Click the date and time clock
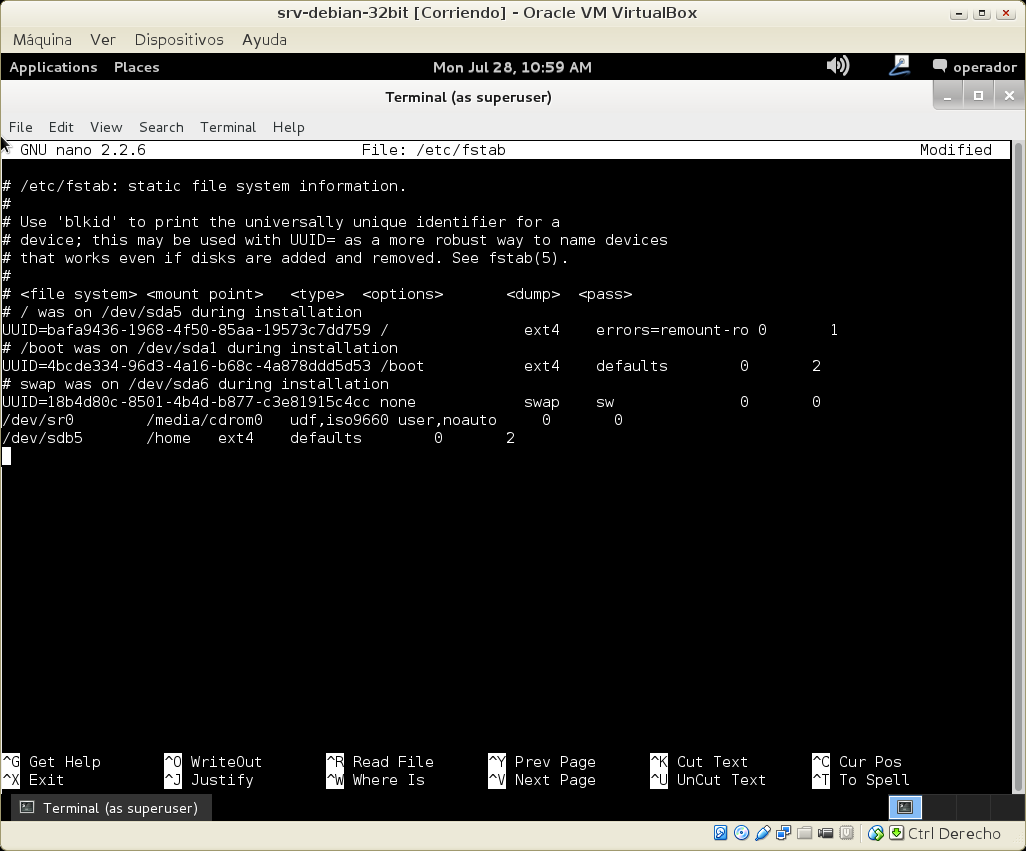The height and width of the screenshot is (851, 1026). (x=512, y=67)
